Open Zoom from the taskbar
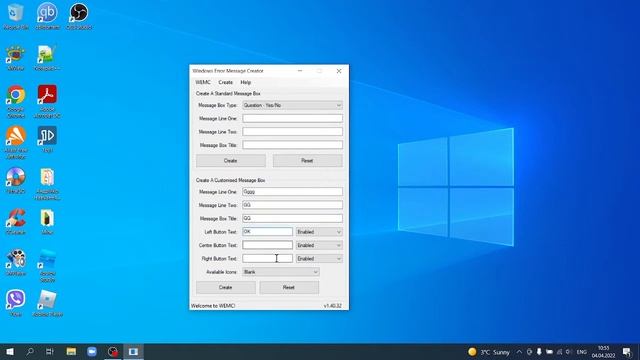Viewport: 640px width, 360px height. pyautogui.click(x=92, y=351)
